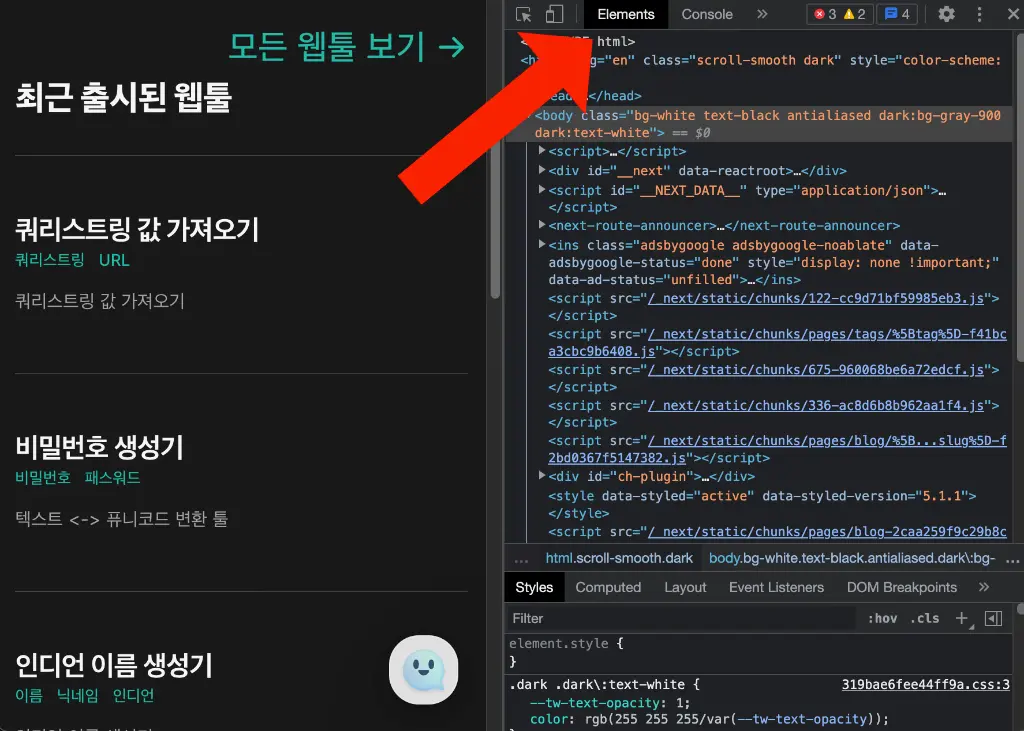Click the 인디언 tag link
This screenshot has width=1024, height=731.
(x=133, y=696)
